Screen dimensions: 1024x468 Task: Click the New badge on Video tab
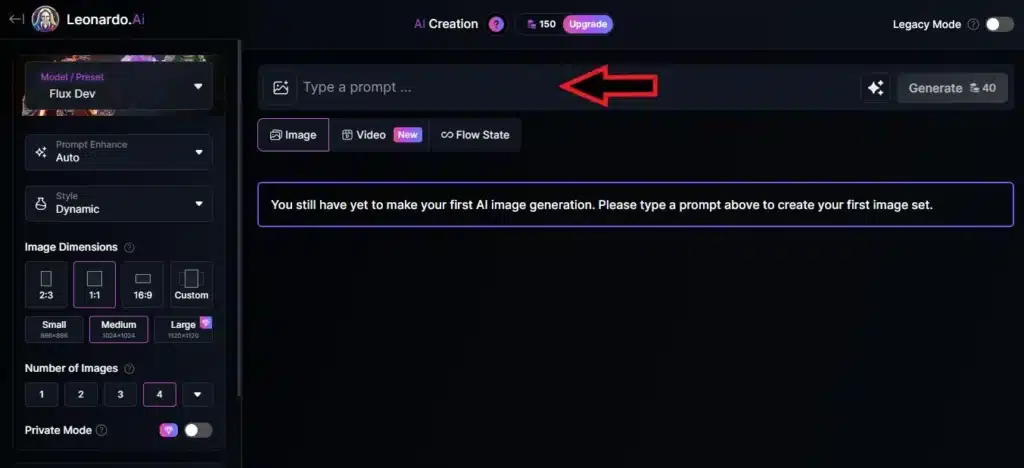tap(408, 135)
